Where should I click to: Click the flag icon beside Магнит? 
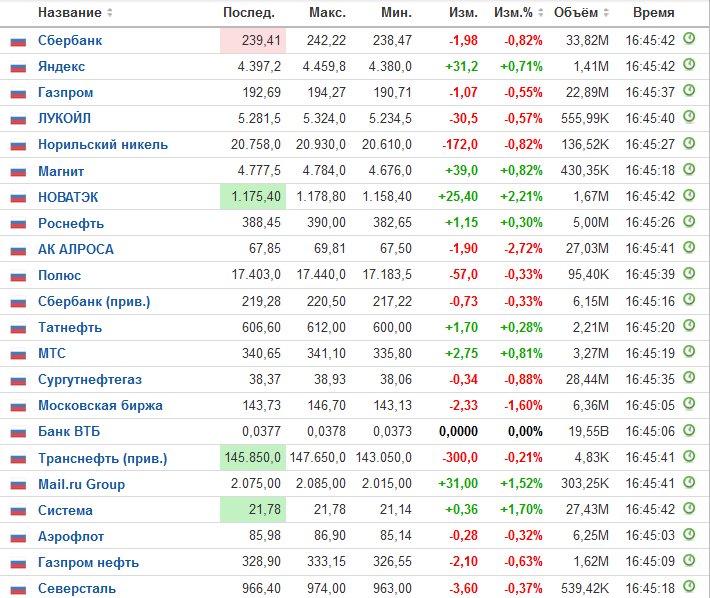(x=18, y=172)
